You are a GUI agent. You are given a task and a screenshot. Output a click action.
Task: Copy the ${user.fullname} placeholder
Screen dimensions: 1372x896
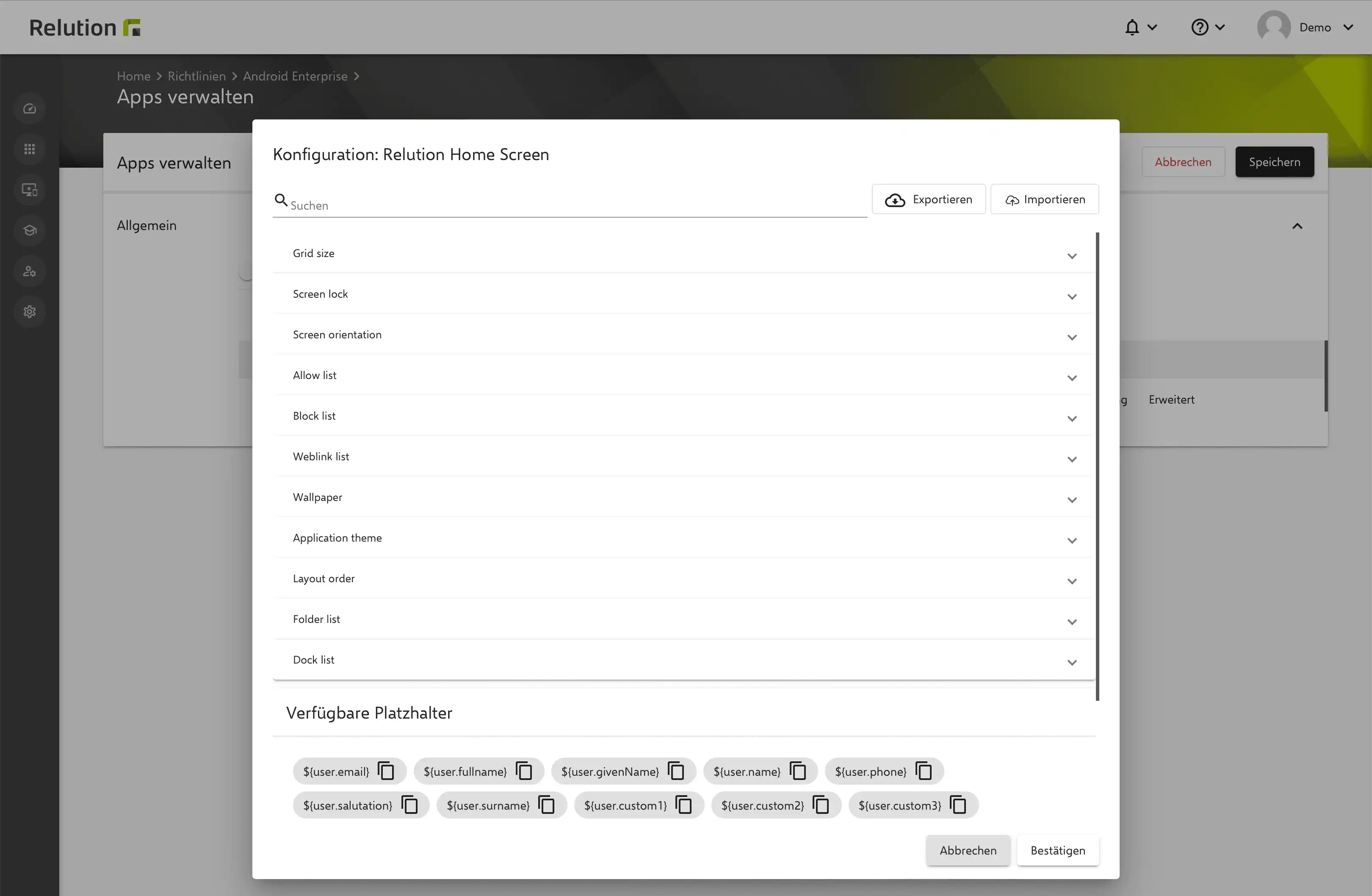click(523, 771)
